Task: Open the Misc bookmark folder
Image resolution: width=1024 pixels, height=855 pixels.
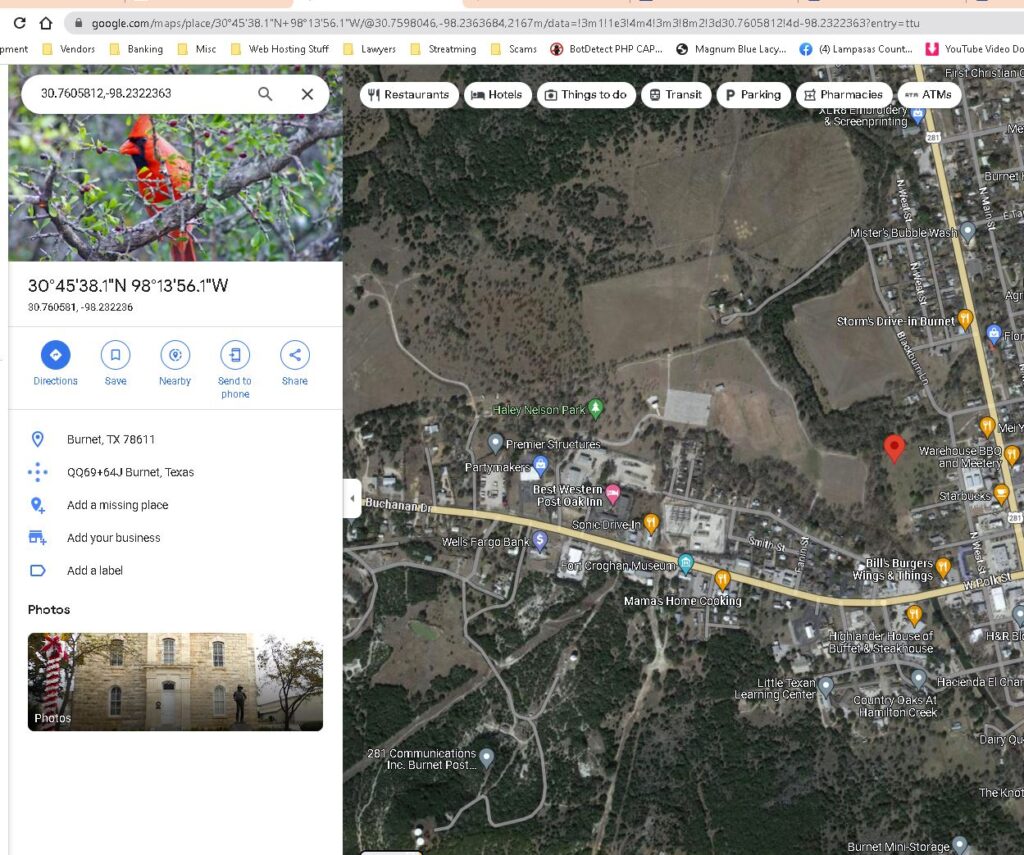Action: point(197,49)
